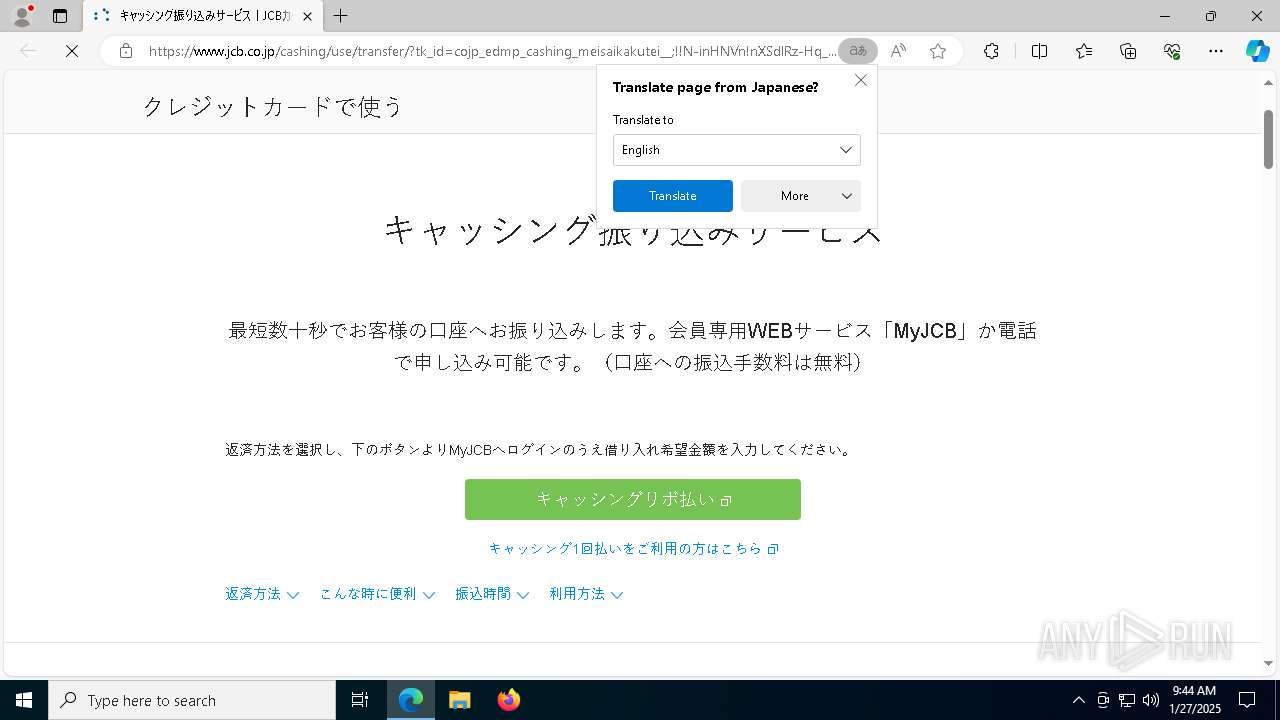1280x720 pixels.
Task: Open Settings and more ellipsis menu
Action: point(1216,51)
